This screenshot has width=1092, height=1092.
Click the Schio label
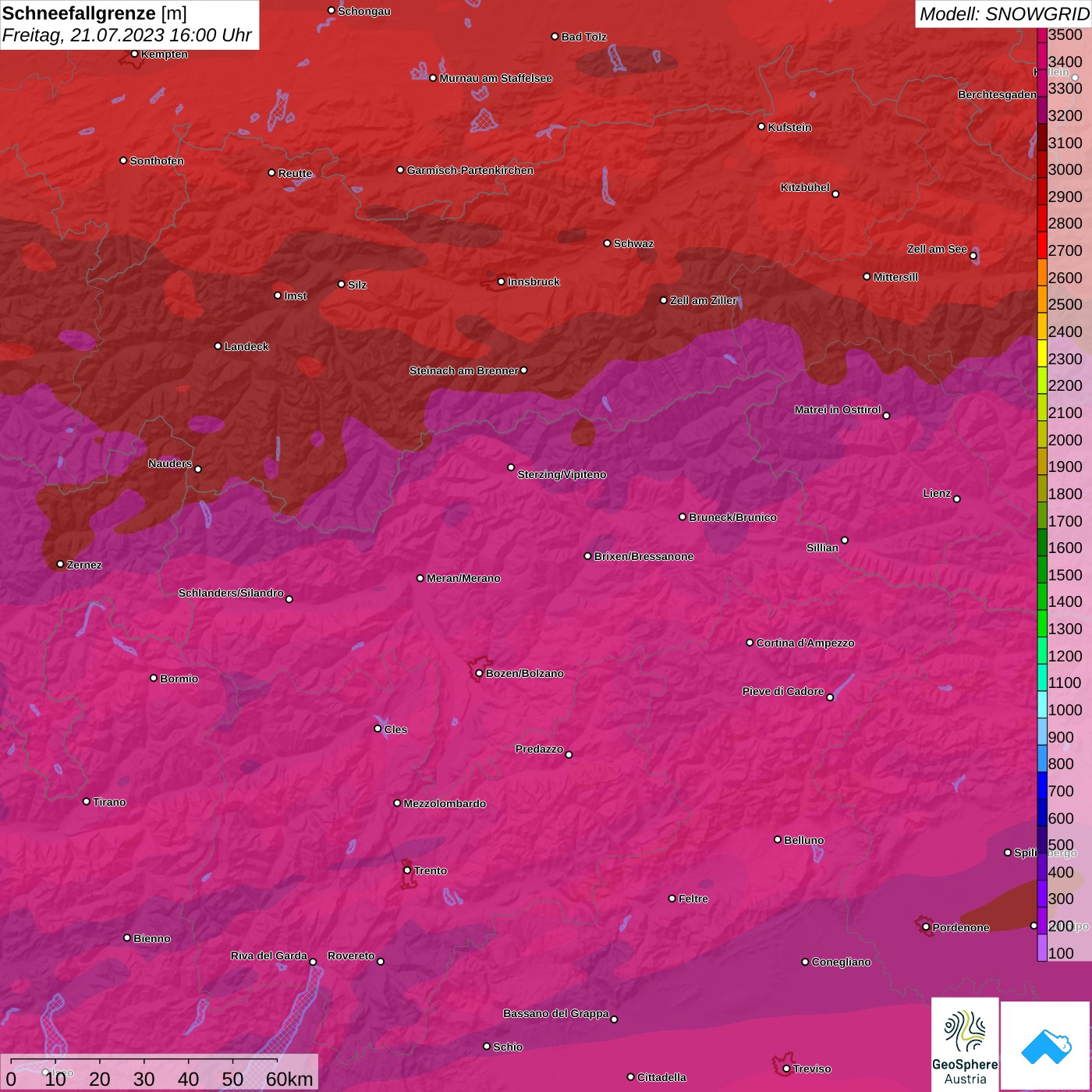click(x=508, y=1047)
